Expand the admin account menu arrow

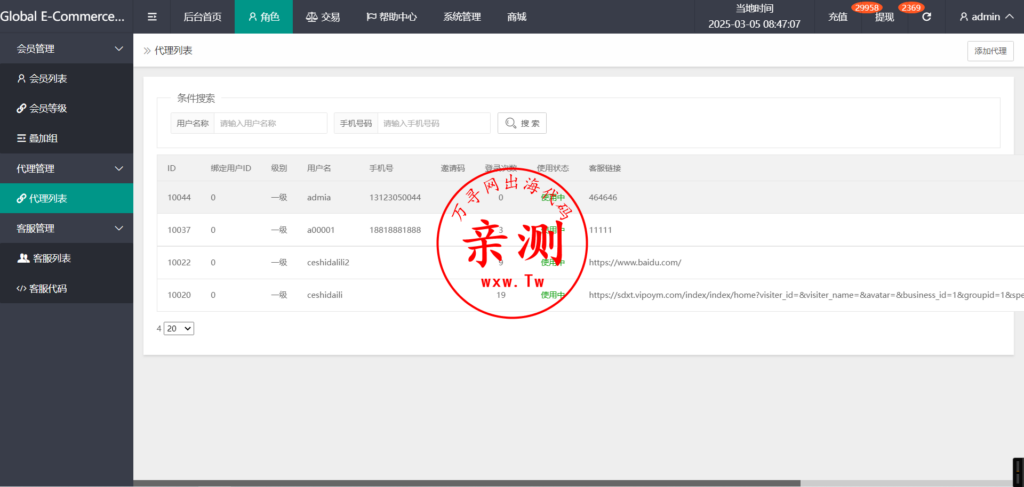[x=1008, y=17]
